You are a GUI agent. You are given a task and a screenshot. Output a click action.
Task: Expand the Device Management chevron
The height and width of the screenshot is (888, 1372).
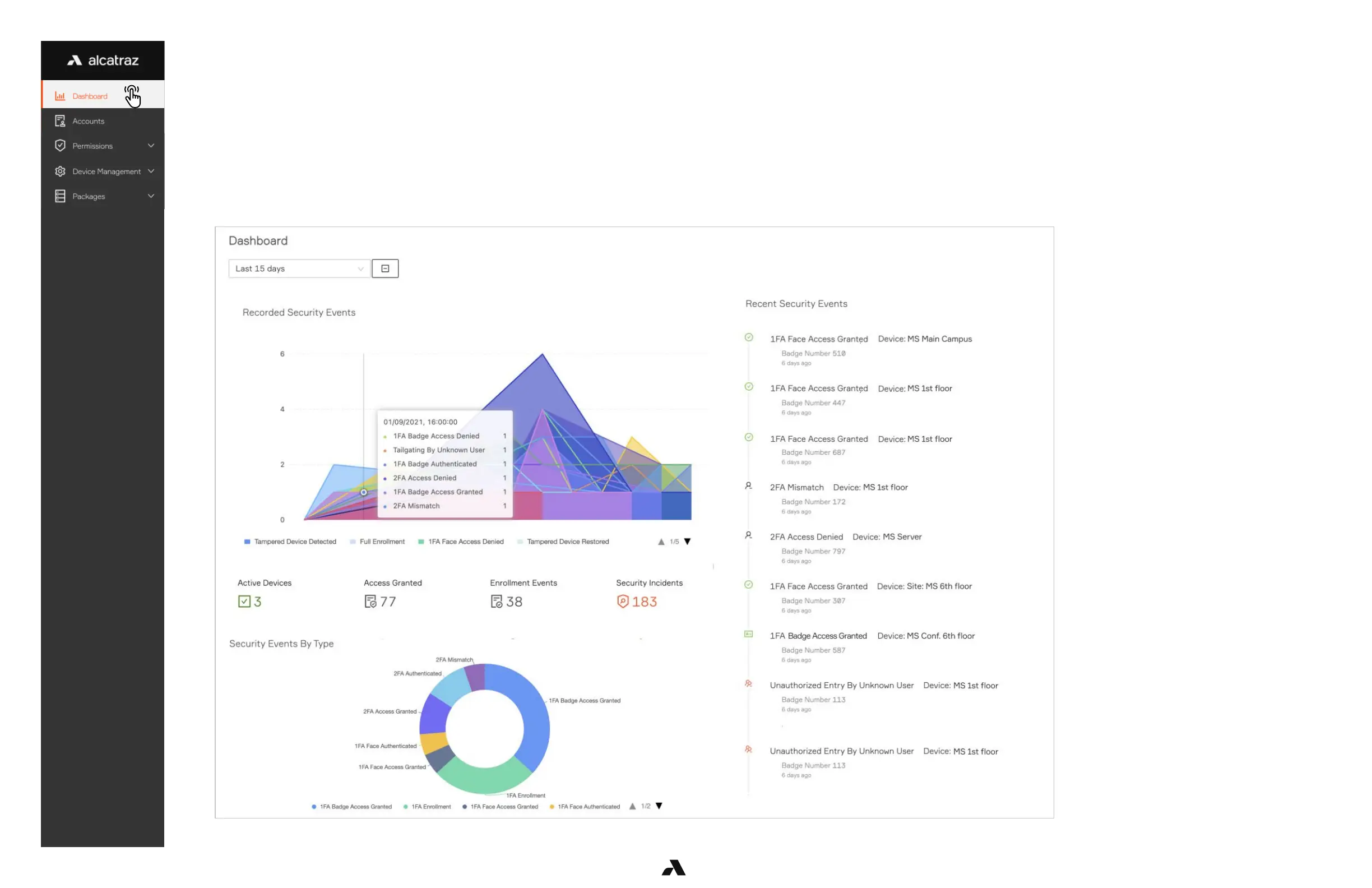pyautogui.click(x=151, y=171)
